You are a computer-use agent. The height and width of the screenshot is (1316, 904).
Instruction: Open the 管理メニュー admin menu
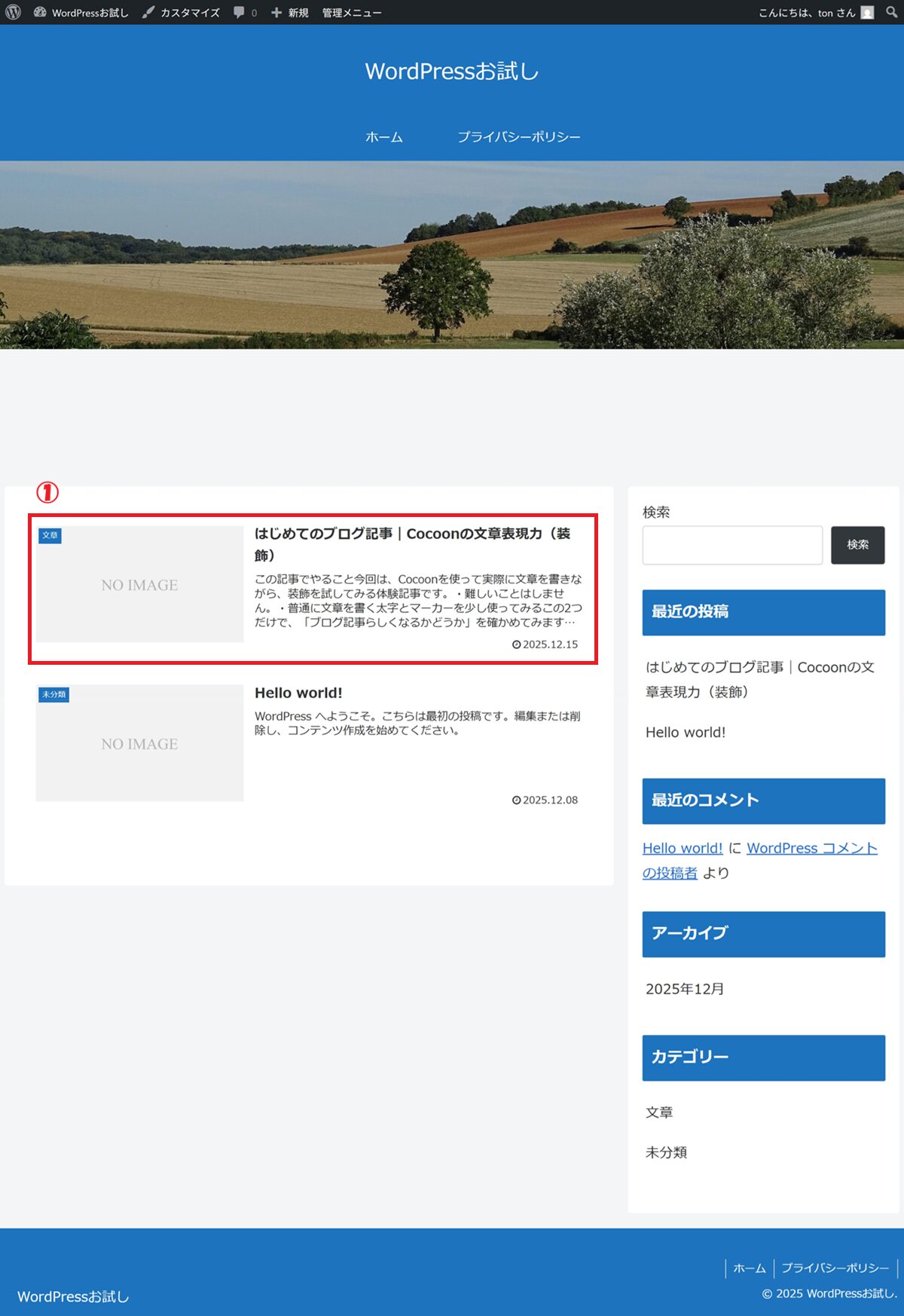click(x=351, y=13)
